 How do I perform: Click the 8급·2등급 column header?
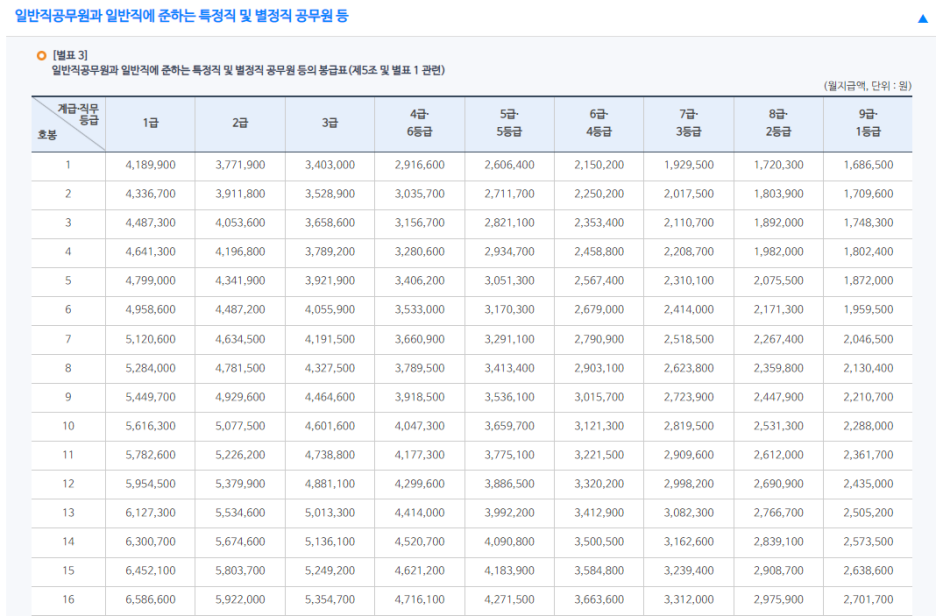click(778, 124)
